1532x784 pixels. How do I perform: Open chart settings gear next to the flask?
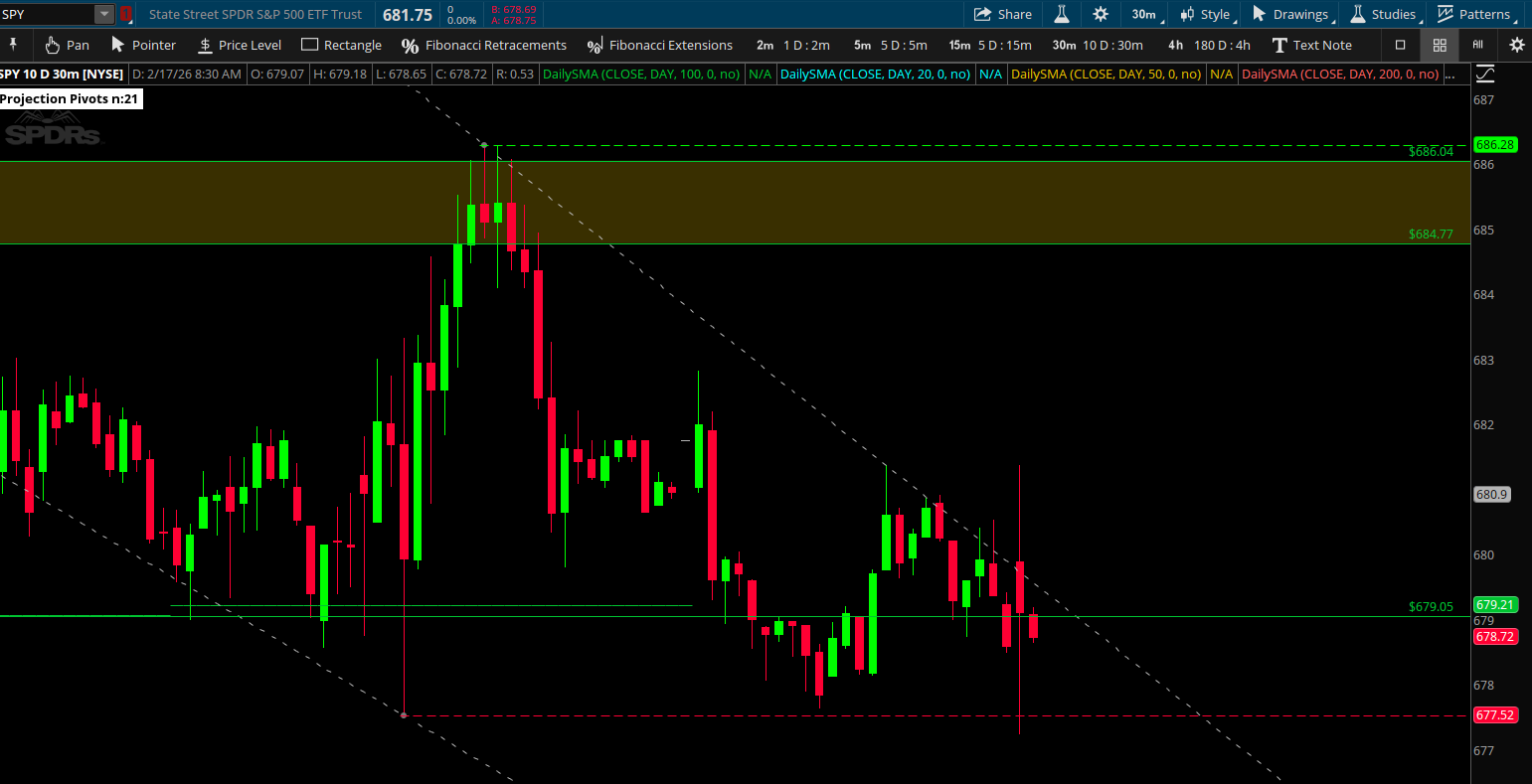(x=1101, y=14)
